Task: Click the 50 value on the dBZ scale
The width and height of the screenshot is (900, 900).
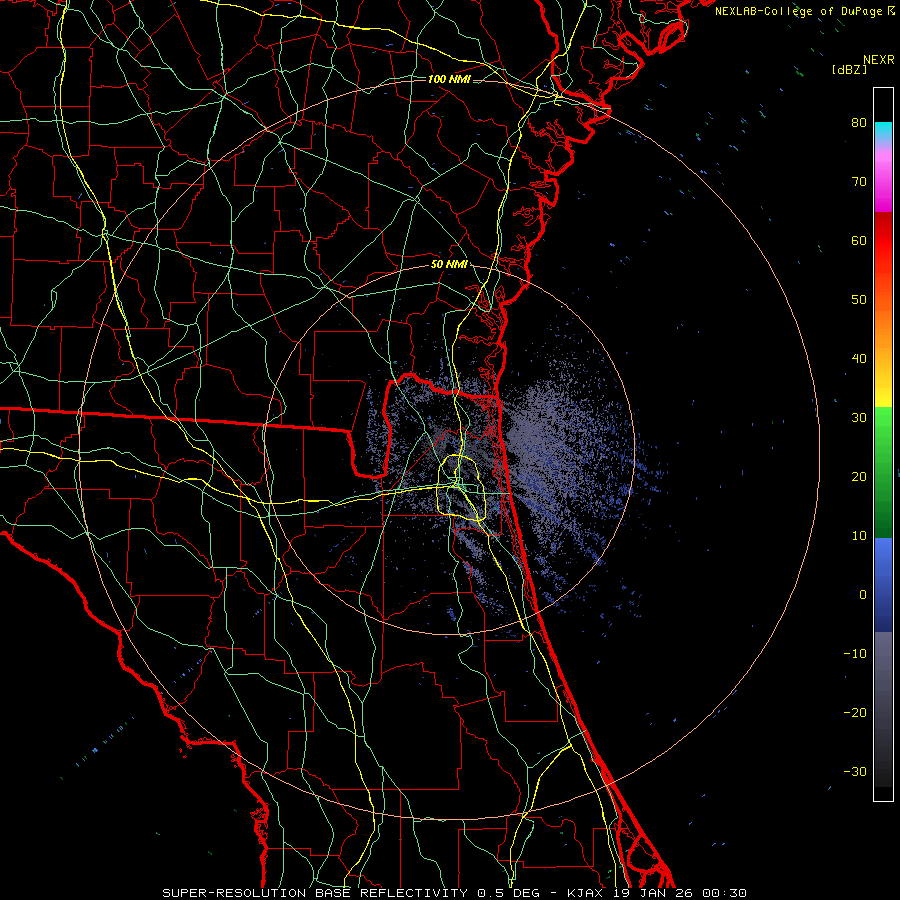Action: point(859,300)
